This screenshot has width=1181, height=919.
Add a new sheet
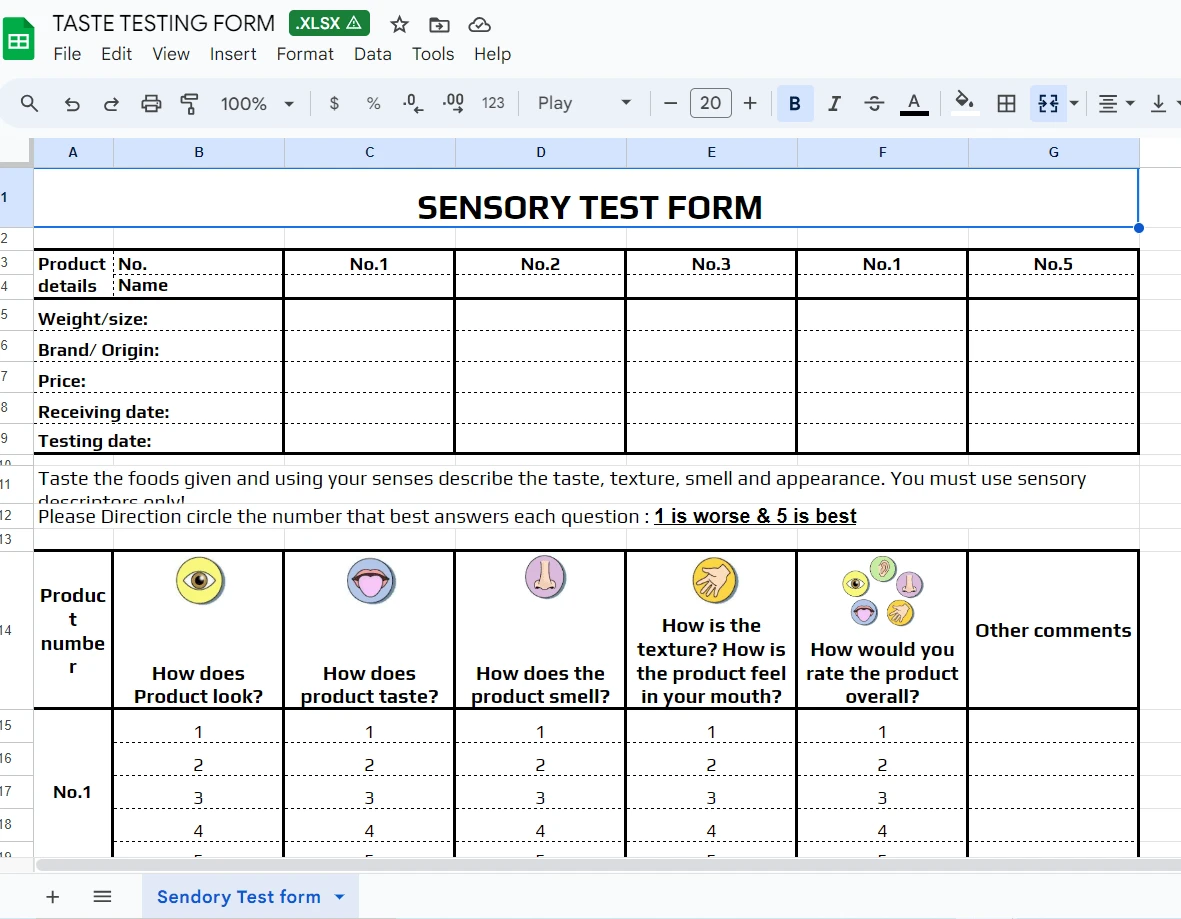pos(53,896)
